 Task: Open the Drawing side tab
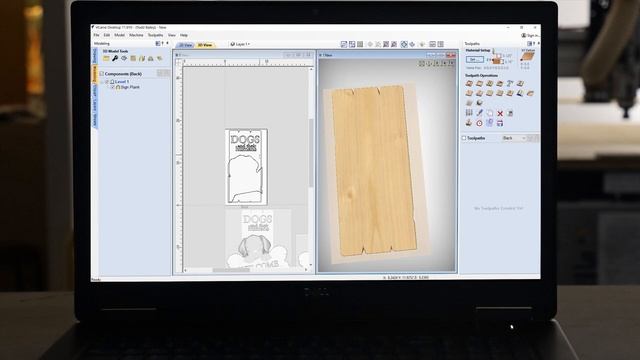pos(95,56)
